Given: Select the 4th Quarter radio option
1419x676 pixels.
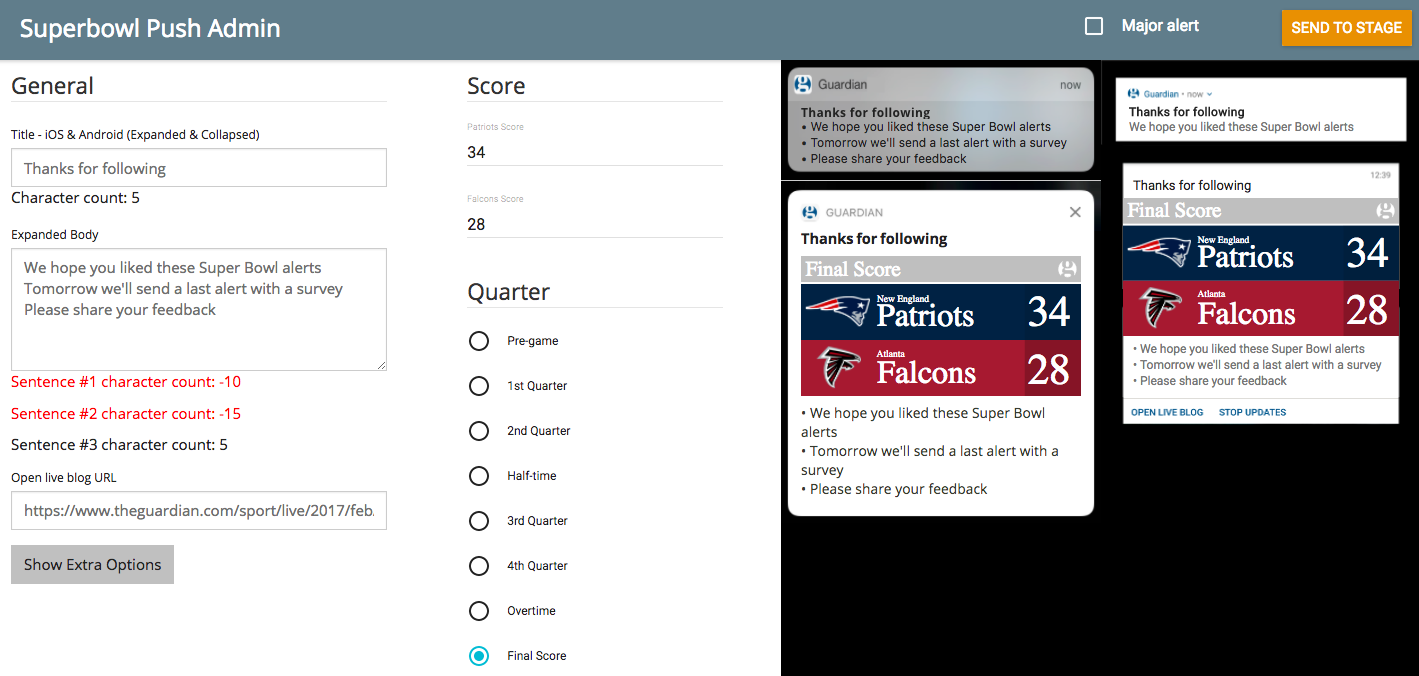Looking at the screenshot, I should click(x=479, y=566).
